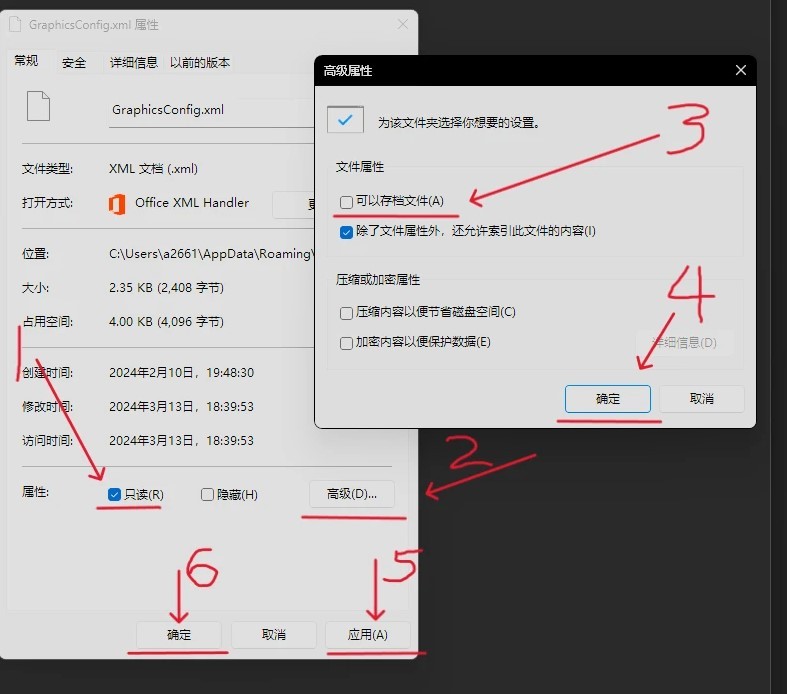
Task: Click creation time 2024年2月10日, 19:48:30
Action: 181,373
